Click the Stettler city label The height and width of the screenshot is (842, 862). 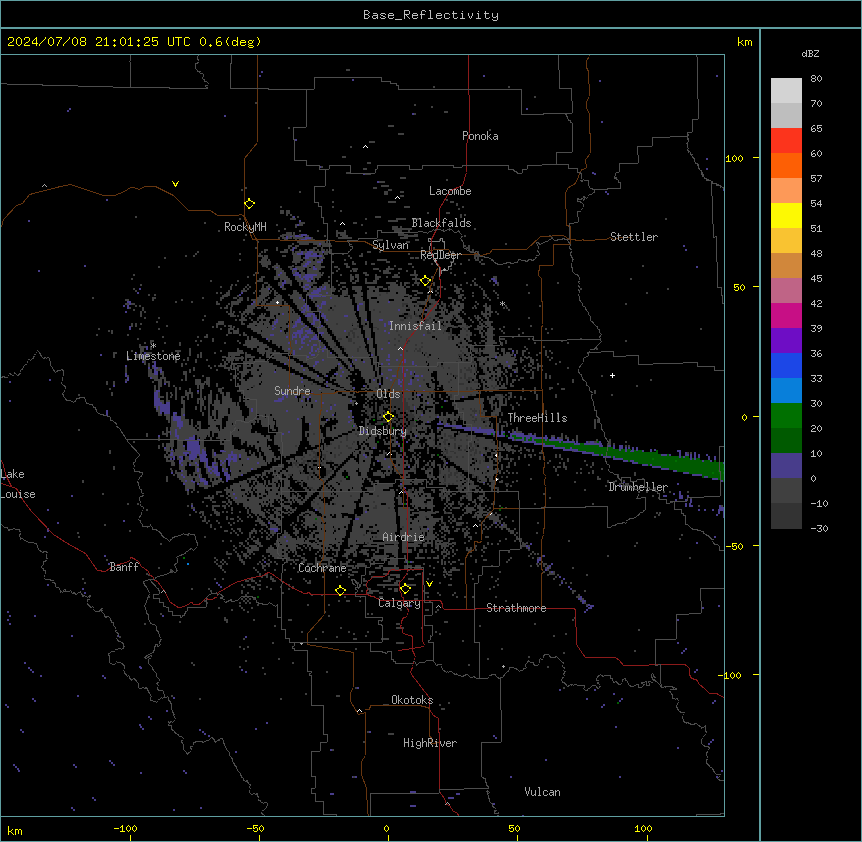tap(634, 237)
